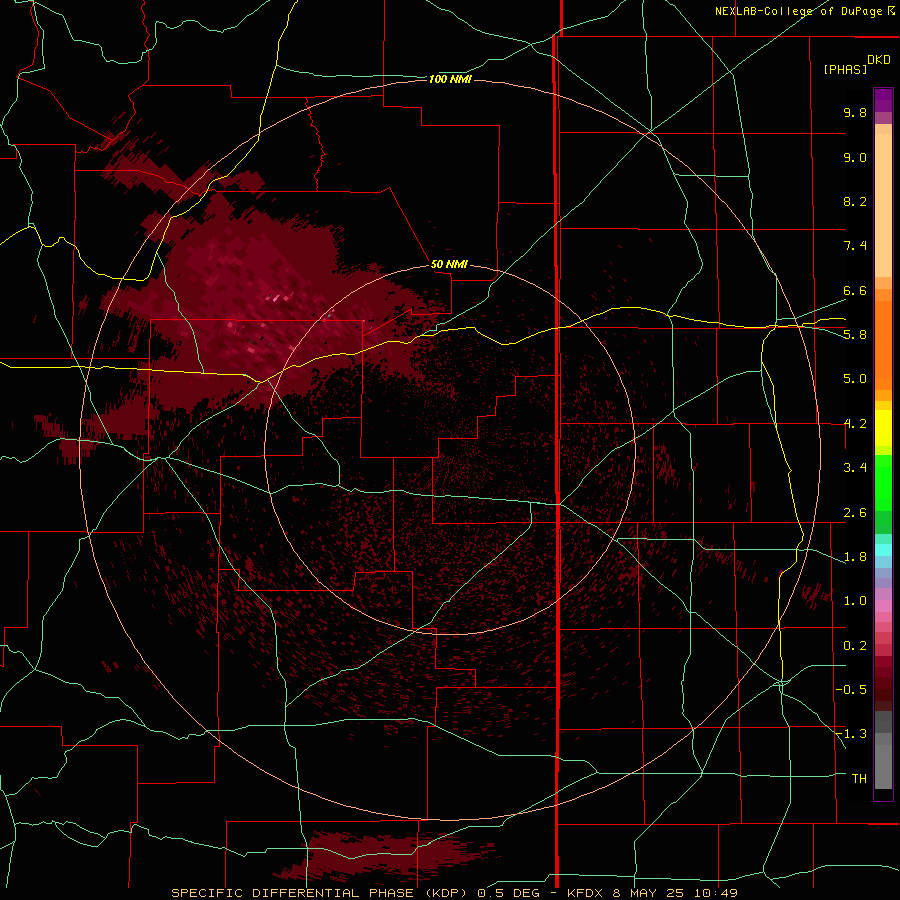
Task: Click the 6.6 scale value
Action: tap(855, 290)
